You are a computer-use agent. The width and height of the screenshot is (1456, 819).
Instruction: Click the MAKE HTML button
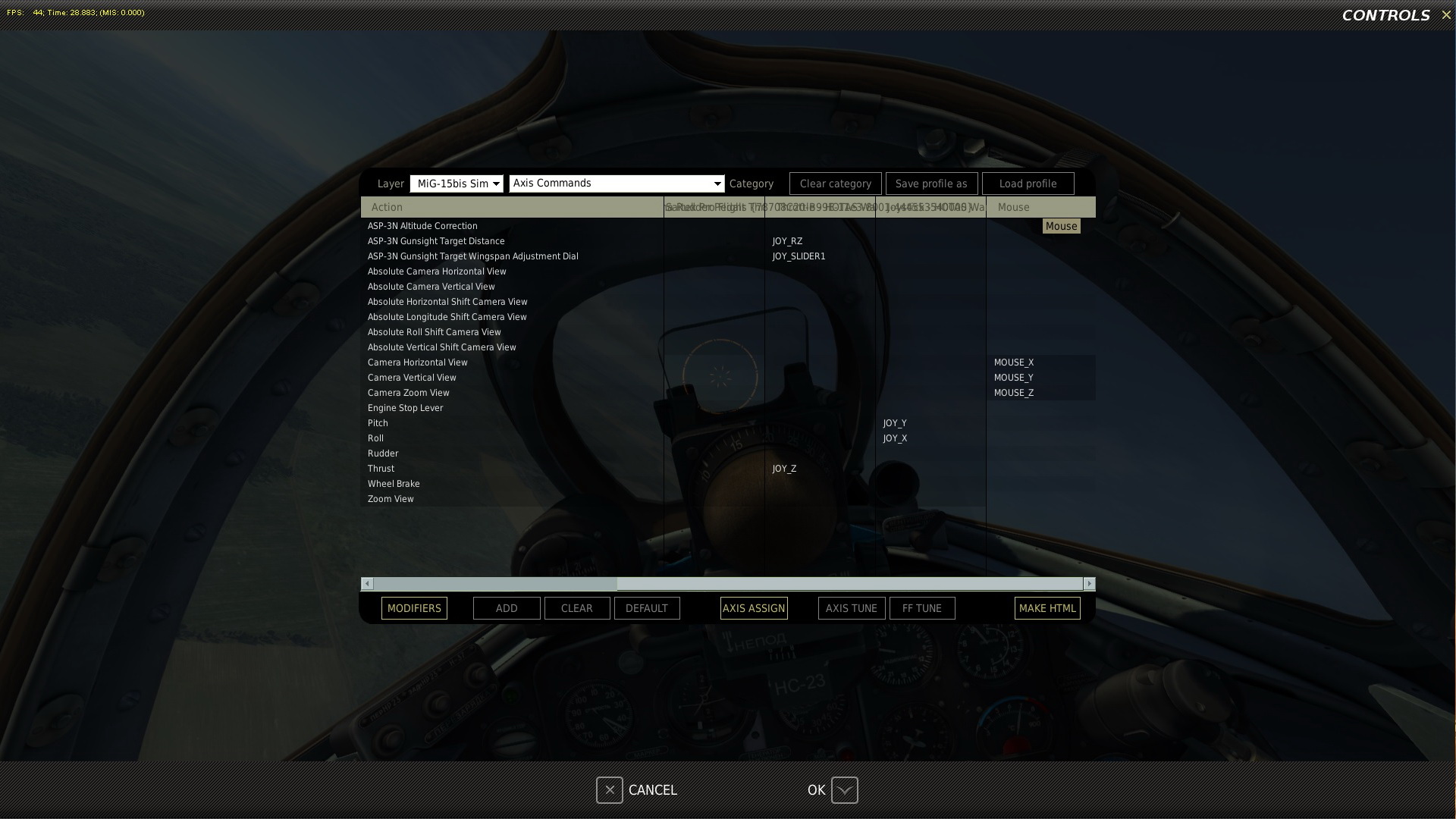click(1047, 608)
